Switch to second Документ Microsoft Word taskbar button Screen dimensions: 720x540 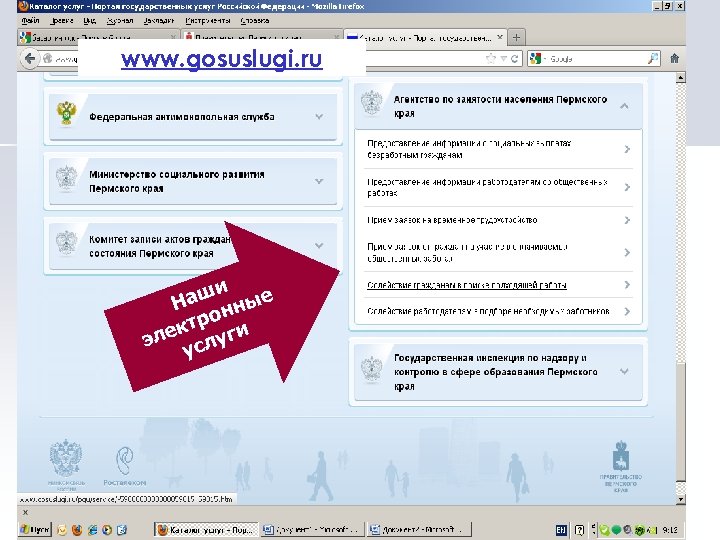pos(420,530)
